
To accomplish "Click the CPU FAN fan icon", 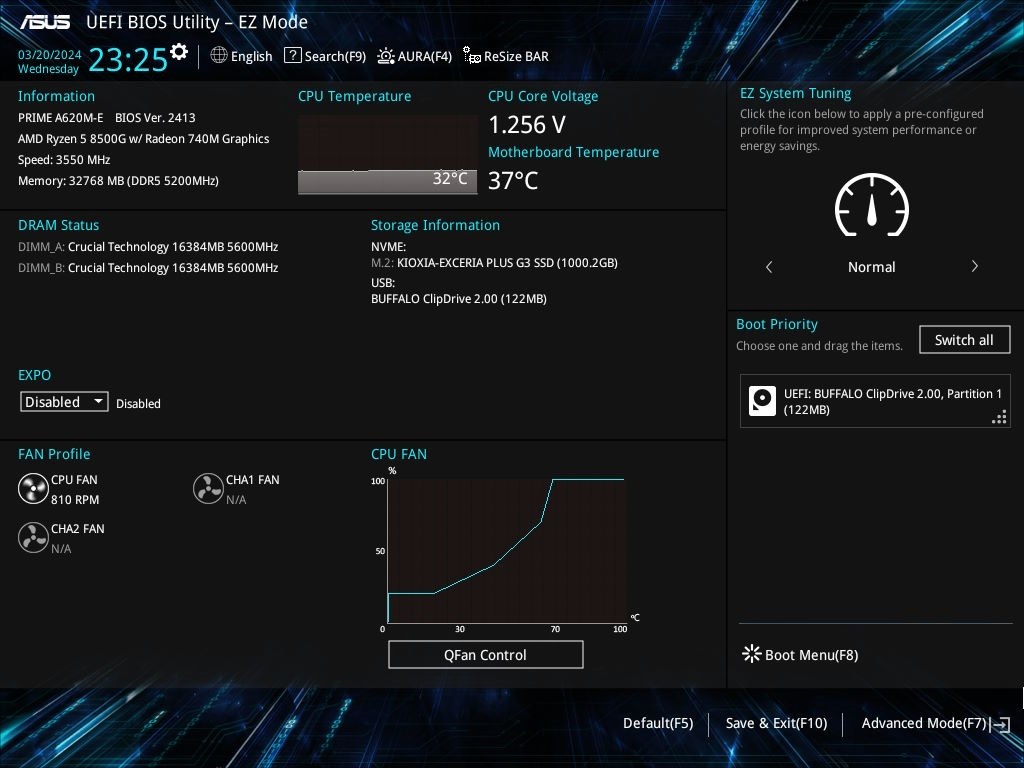I will click(x=33, y=489).
